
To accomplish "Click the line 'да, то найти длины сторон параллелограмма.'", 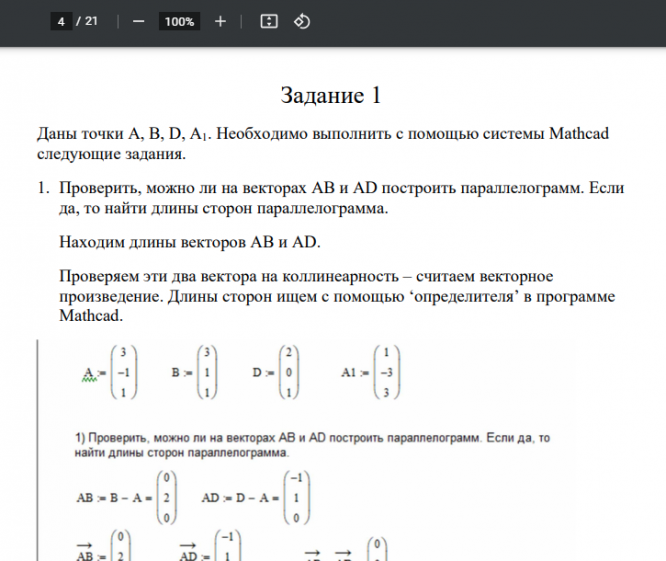I will 223,209.
